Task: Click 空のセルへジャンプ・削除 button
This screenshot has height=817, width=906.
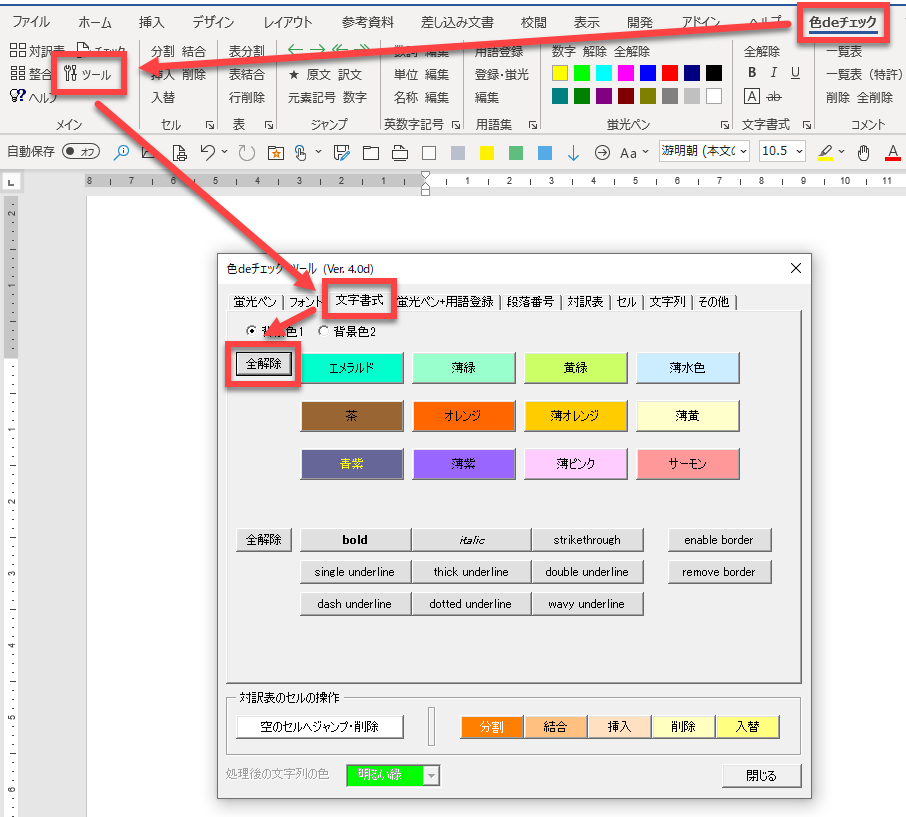Action: click(x=320, y=727)
